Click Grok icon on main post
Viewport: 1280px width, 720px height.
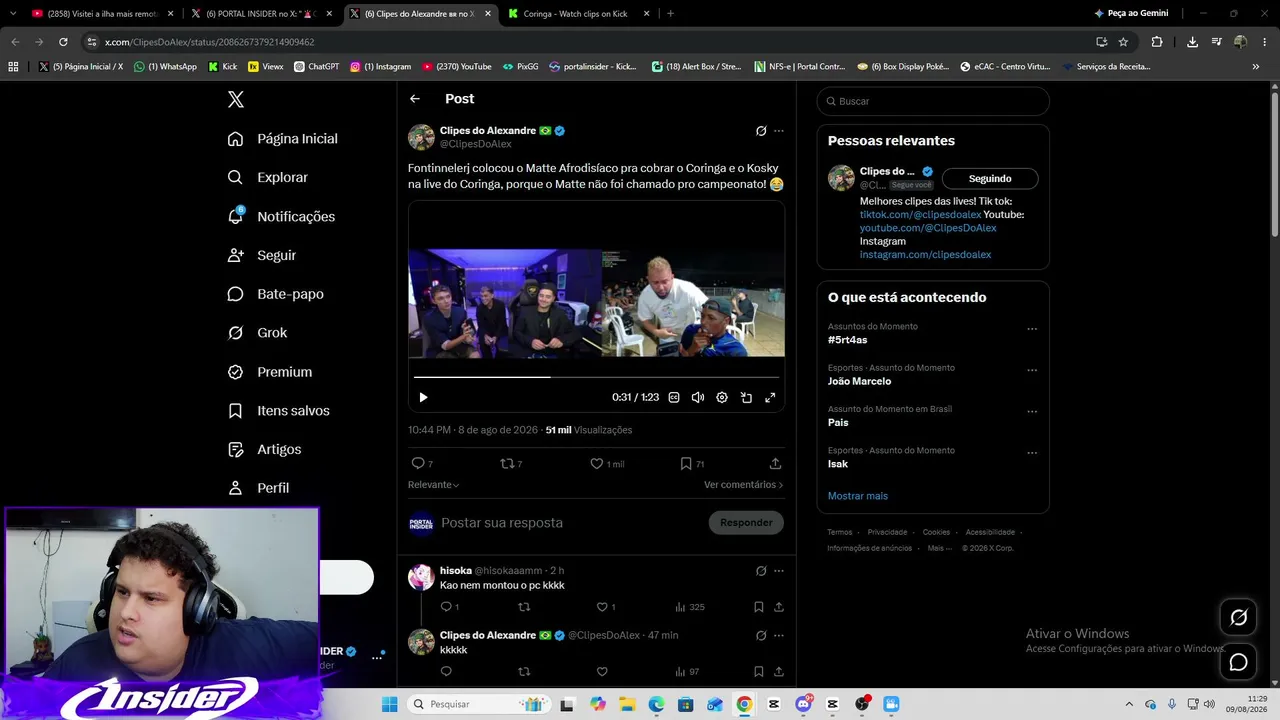pyautogui.click(x=761, y=131)
